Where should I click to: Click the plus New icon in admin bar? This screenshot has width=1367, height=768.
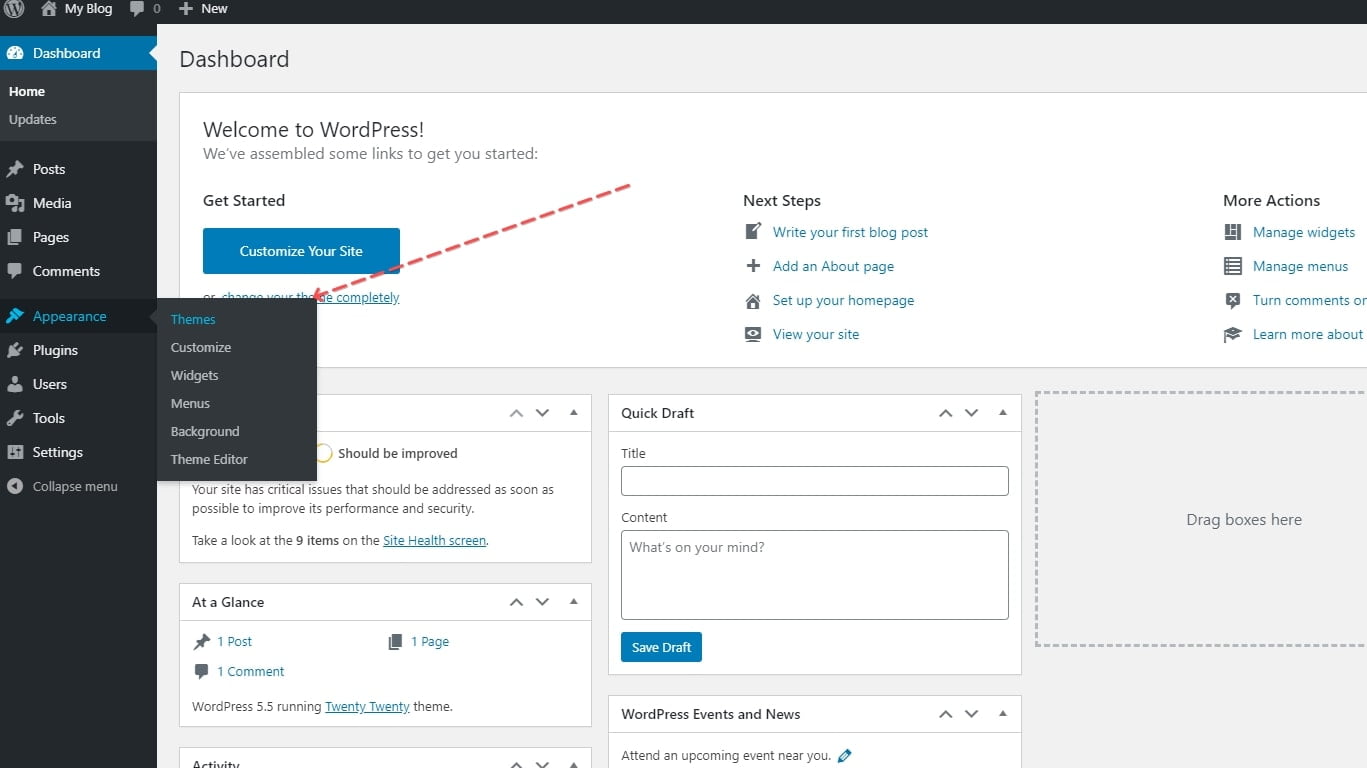coord(185,8)
